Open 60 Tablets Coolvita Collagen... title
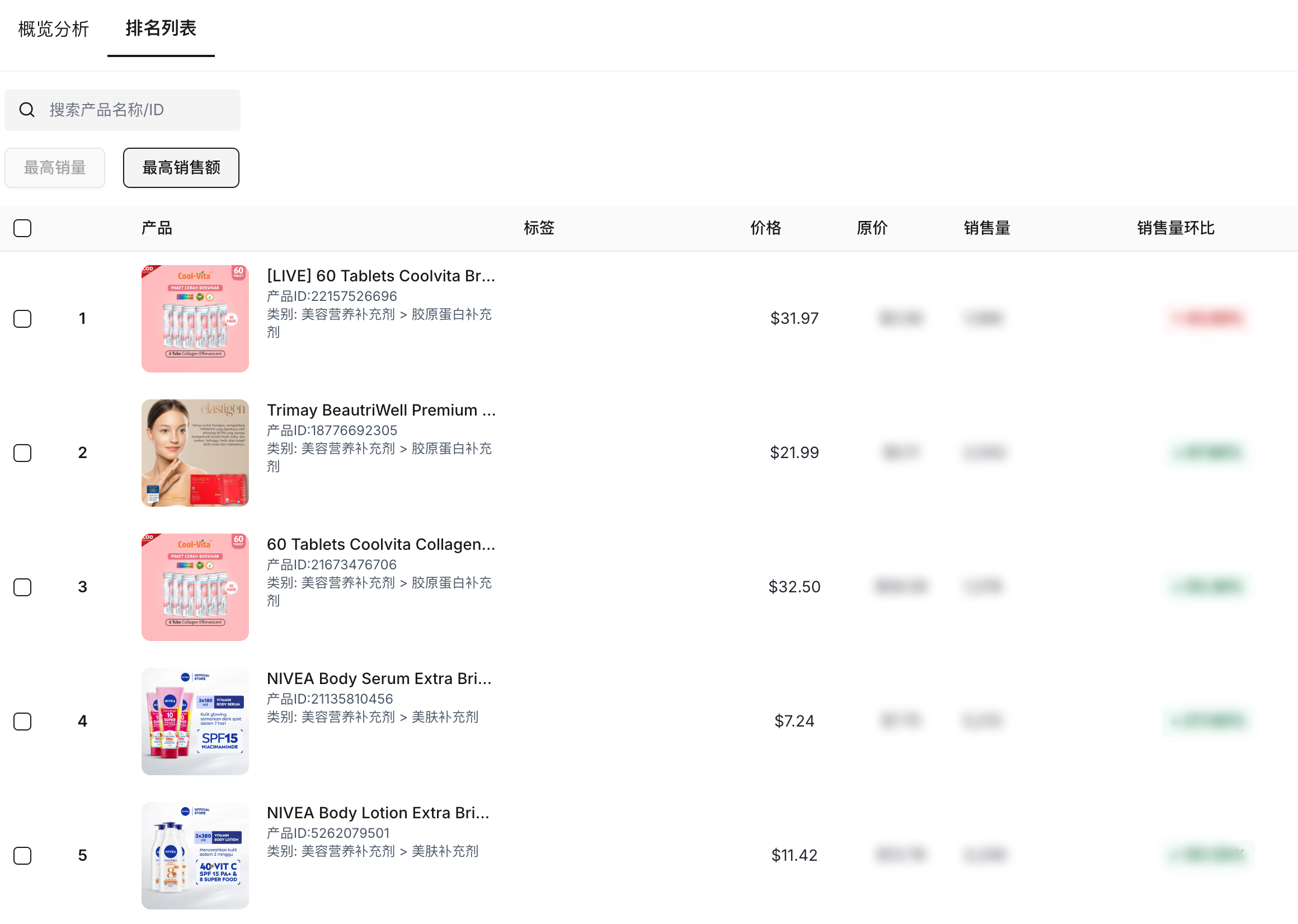Image resolution: width=1298 pixels, height=924 pixels. 381,545
